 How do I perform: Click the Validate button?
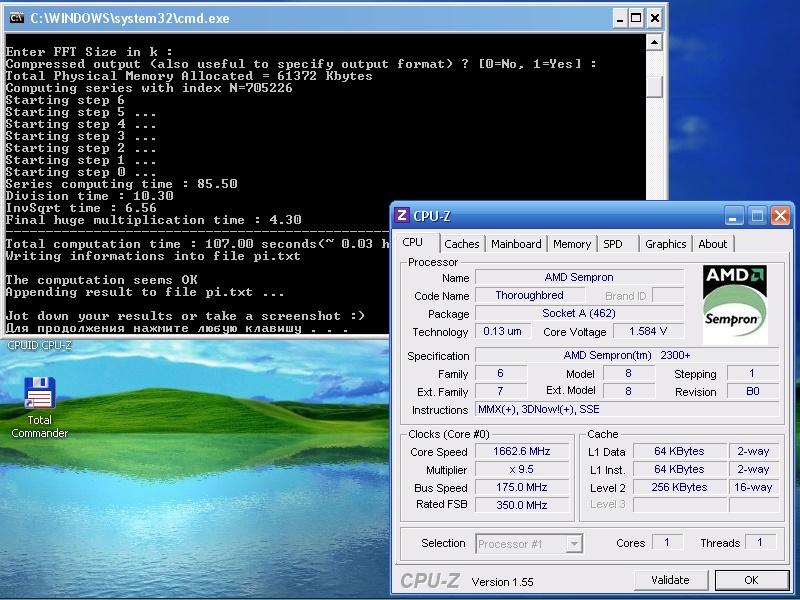[670, 580]
